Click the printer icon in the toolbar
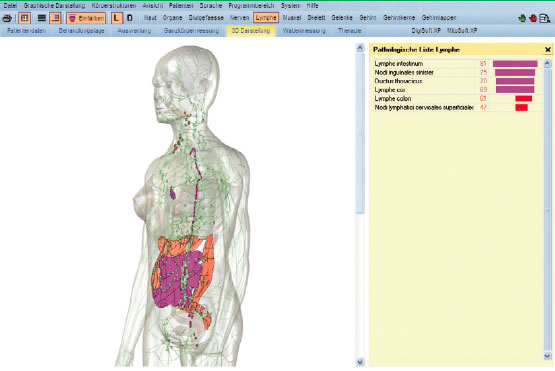Image resolution: width=555 pixels, height=371 pixels. tap(7, 18)
